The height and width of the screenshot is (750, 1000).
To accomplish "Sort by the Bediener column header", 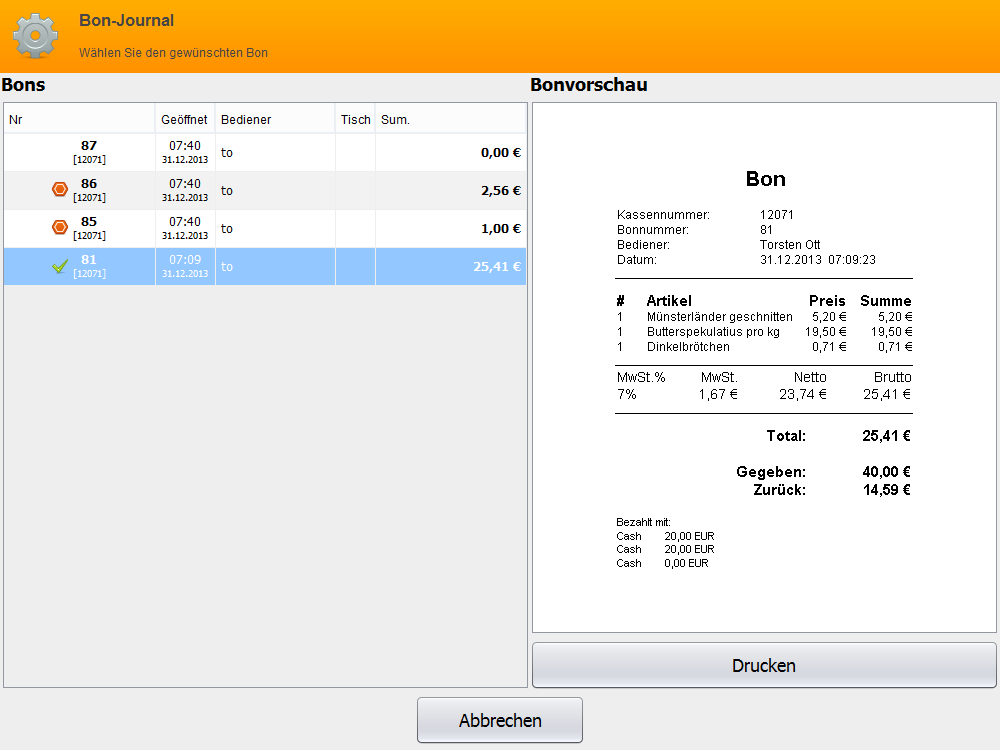I will 276,119.
